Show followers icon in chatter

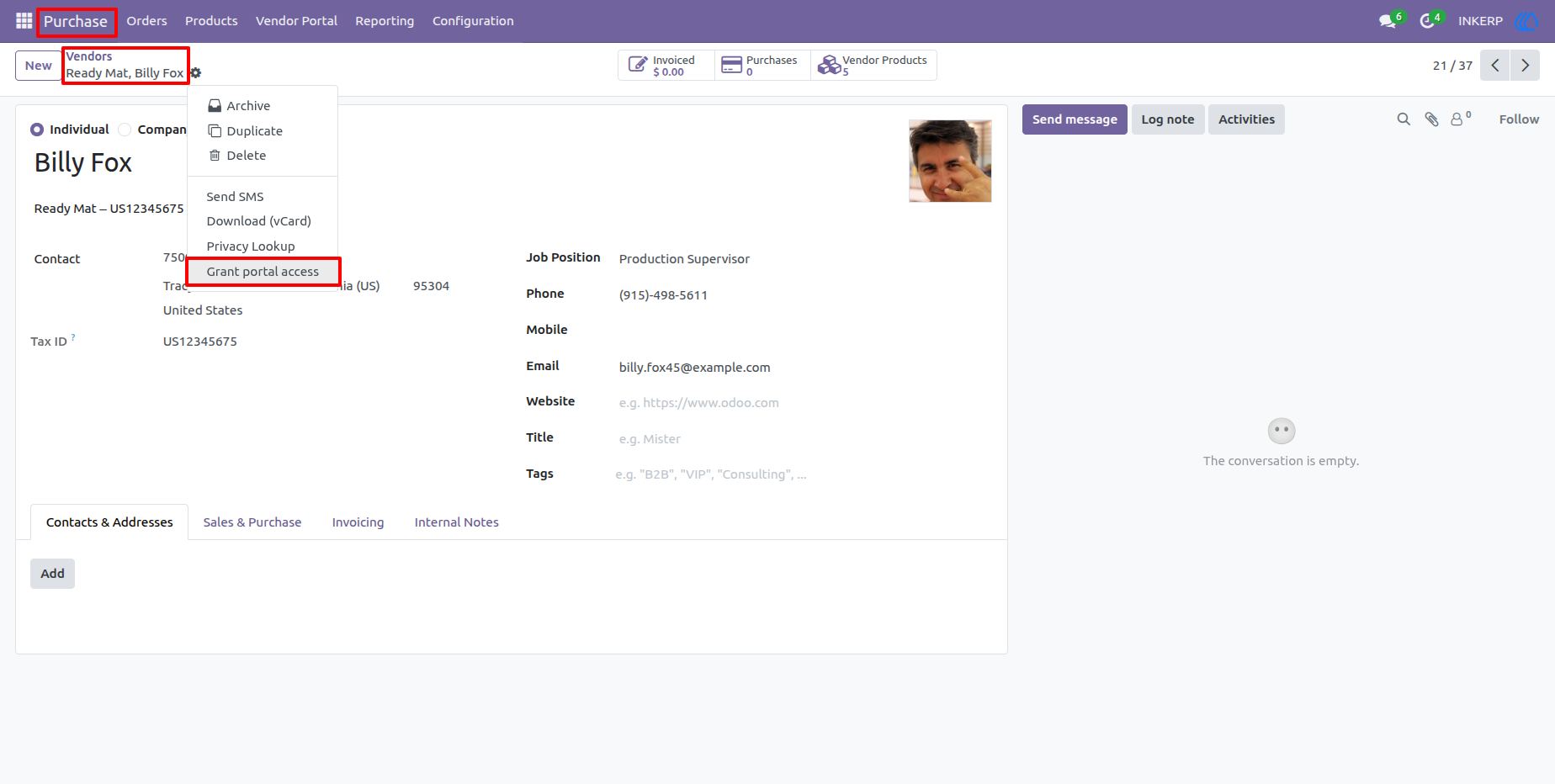(1461, 119)
